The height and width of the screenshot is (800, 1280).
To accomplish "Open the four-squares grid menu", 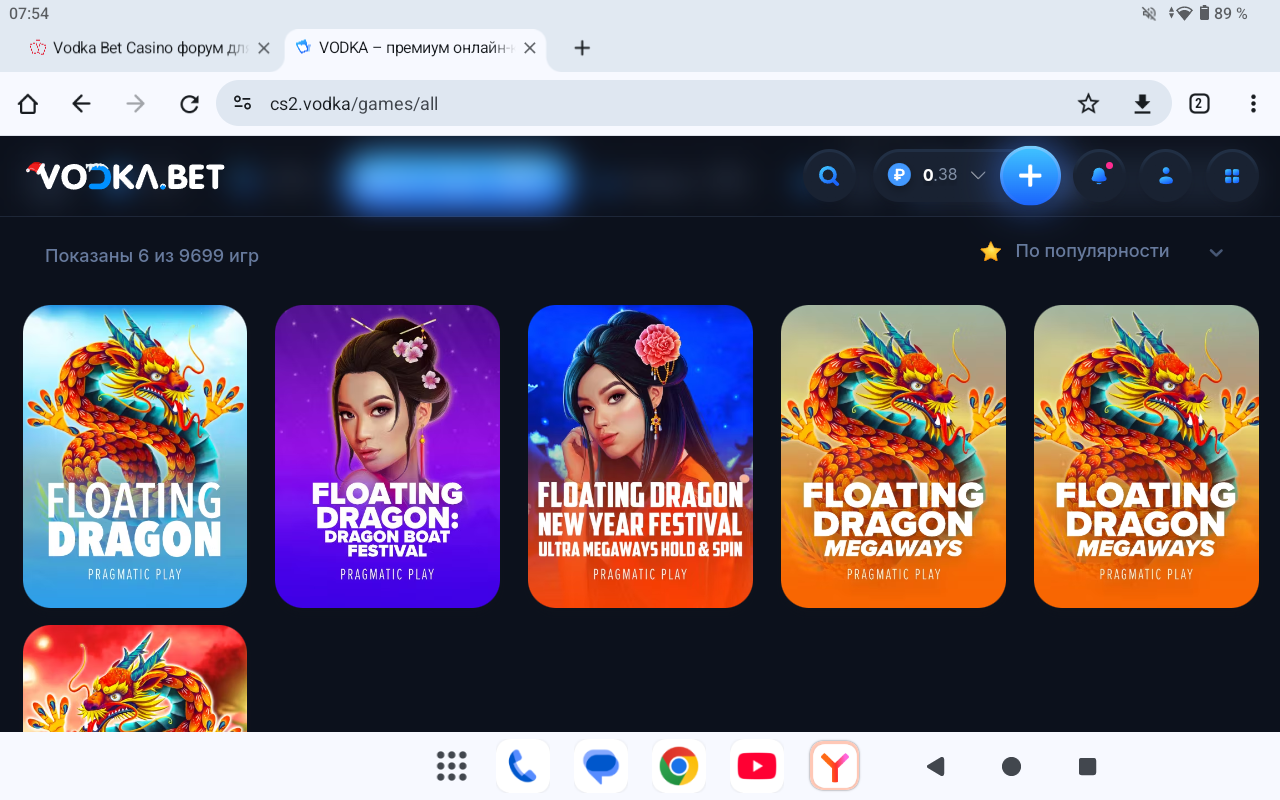I will point(1232,176).
